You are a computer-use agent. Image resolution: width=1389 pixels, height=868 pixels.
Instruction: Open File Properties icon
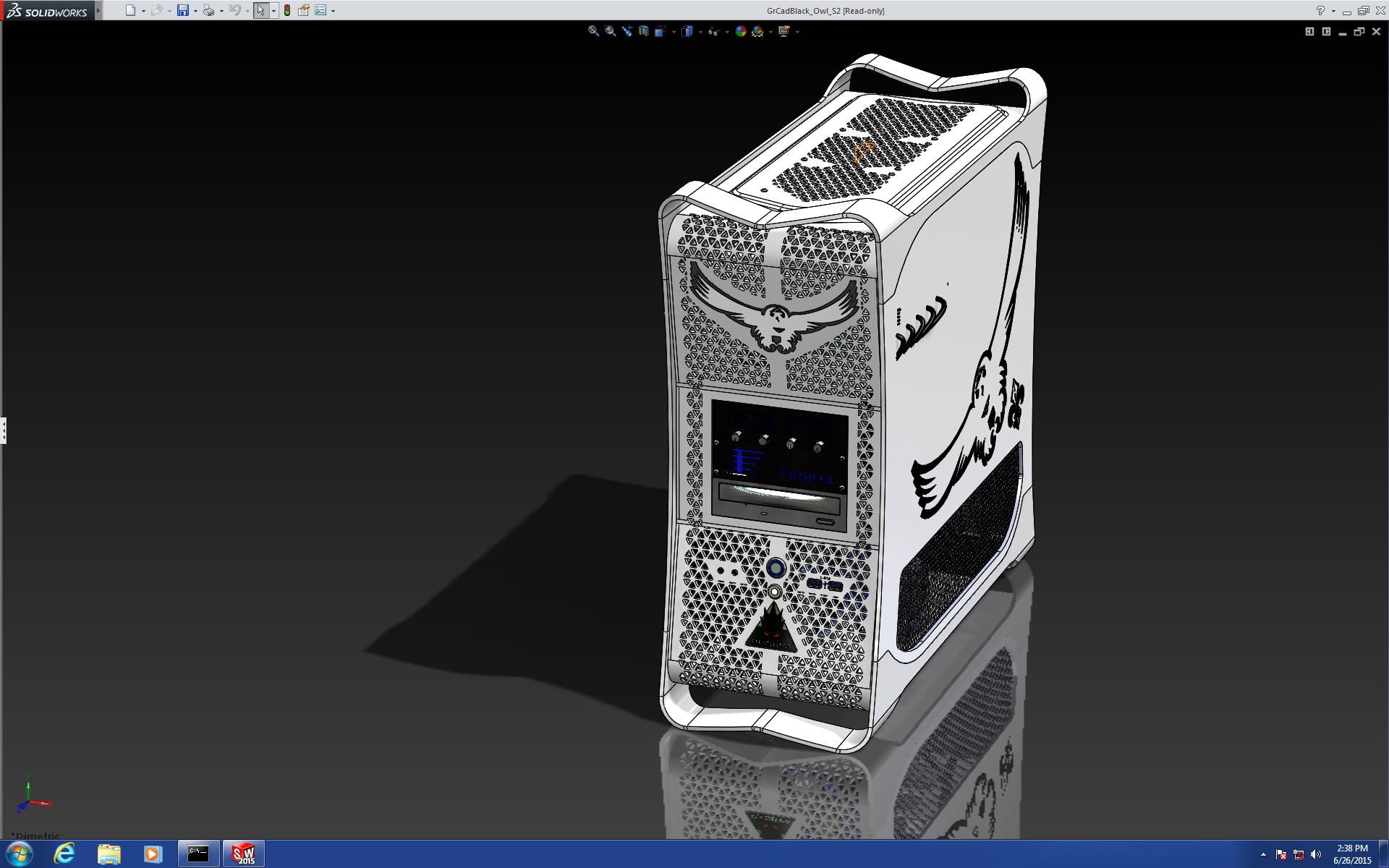pyautogui.click(x=304, y=10)
